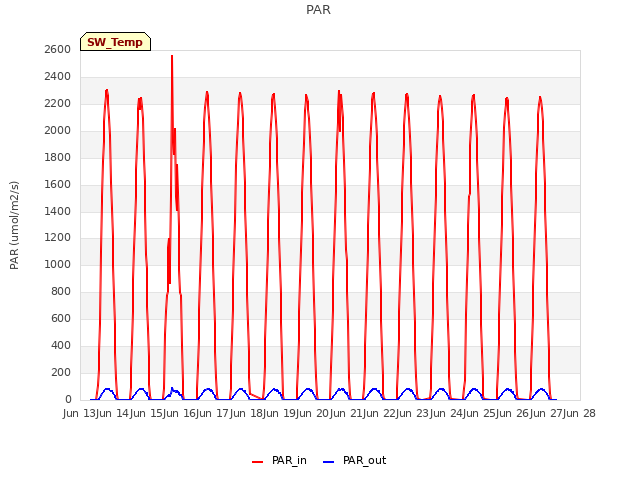The height and width of the screenshot is (480, 640).
Task: Toggle the PAR_out legend entry
Action: (354, 460)
